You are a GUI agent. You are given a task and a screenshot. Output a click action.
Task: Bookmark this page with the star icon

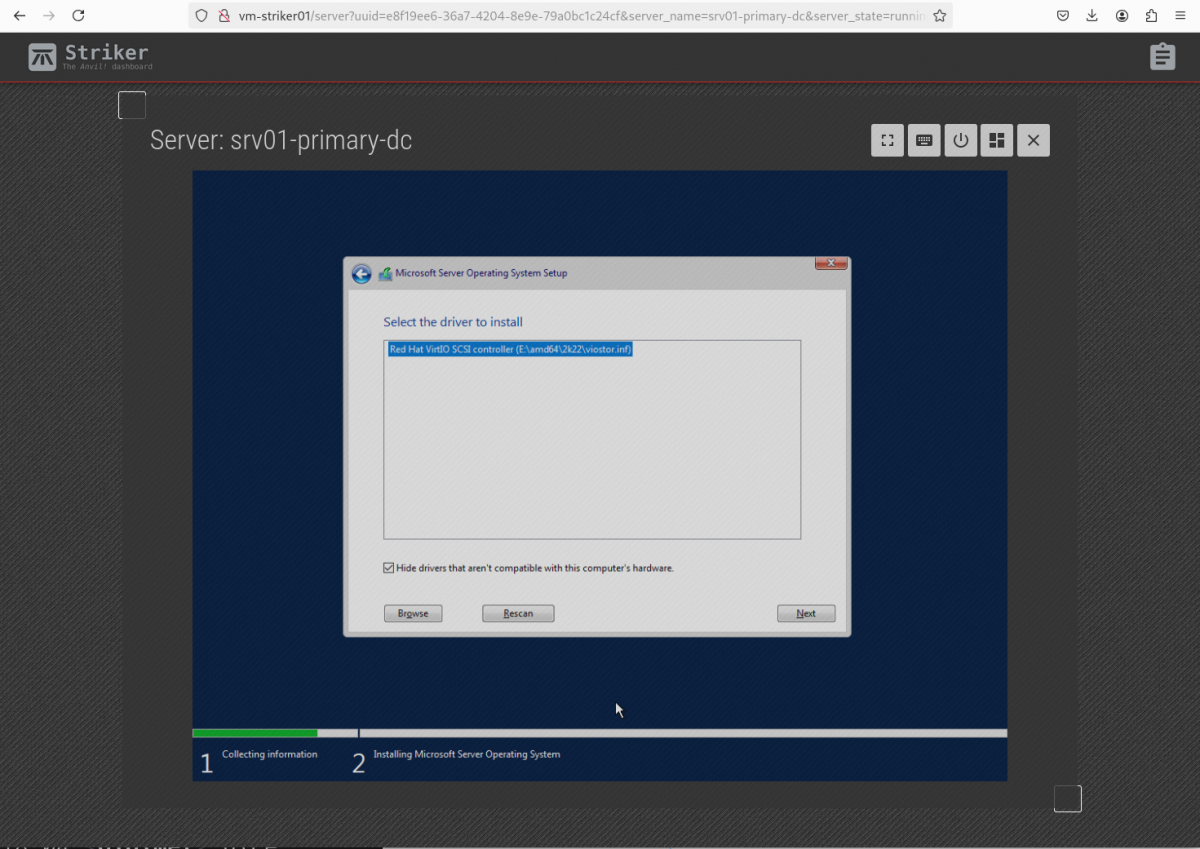939,16
